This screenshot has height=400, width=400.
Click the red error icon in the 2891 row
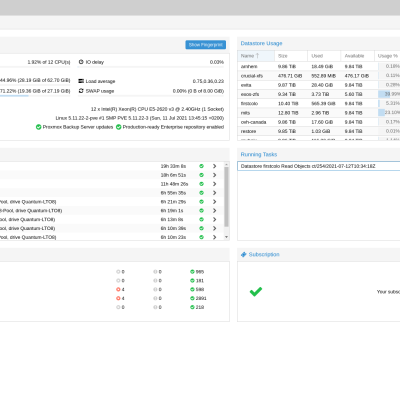pyautogui.click(x=118, y=298)
